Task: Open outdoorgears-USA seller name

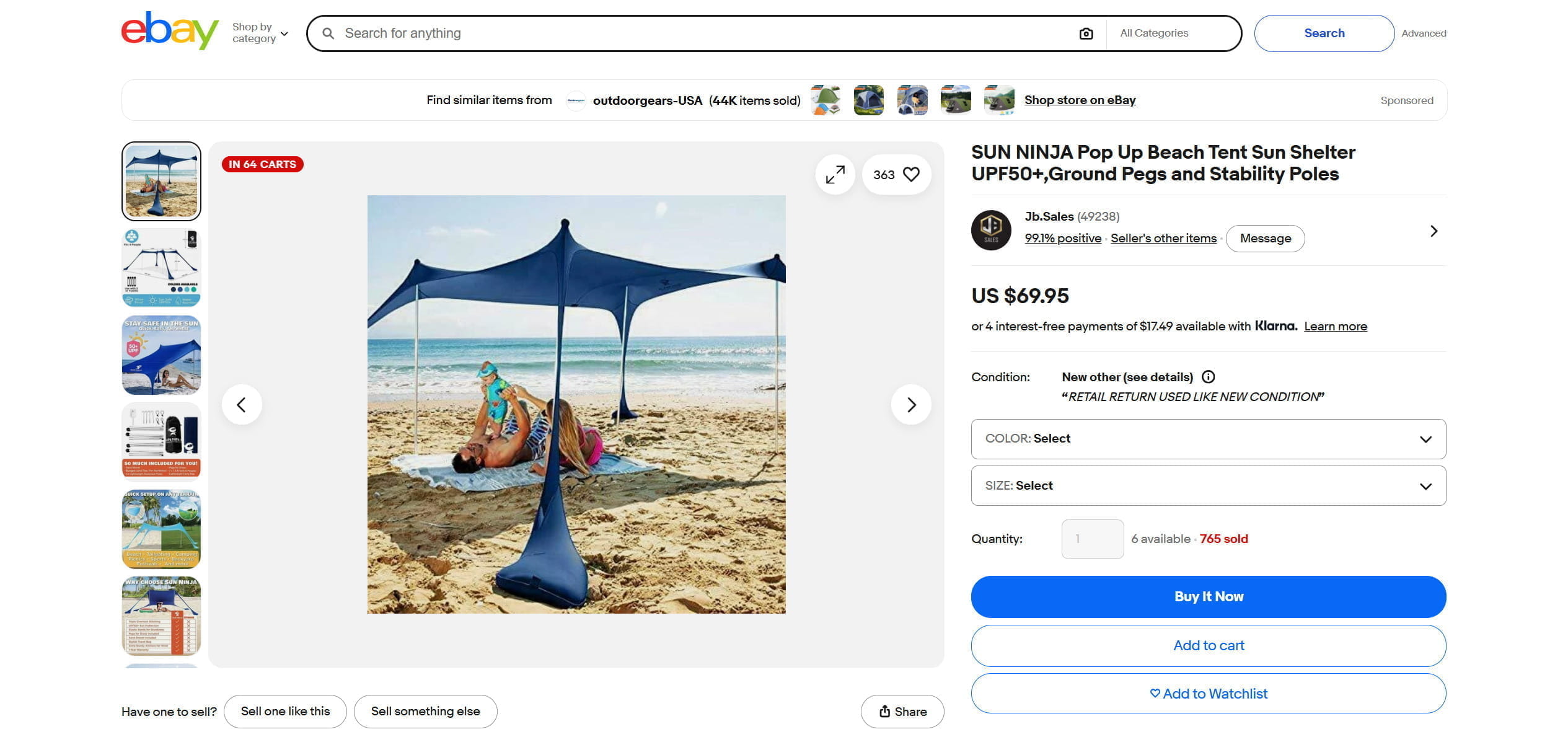Action: coord(647,100)
